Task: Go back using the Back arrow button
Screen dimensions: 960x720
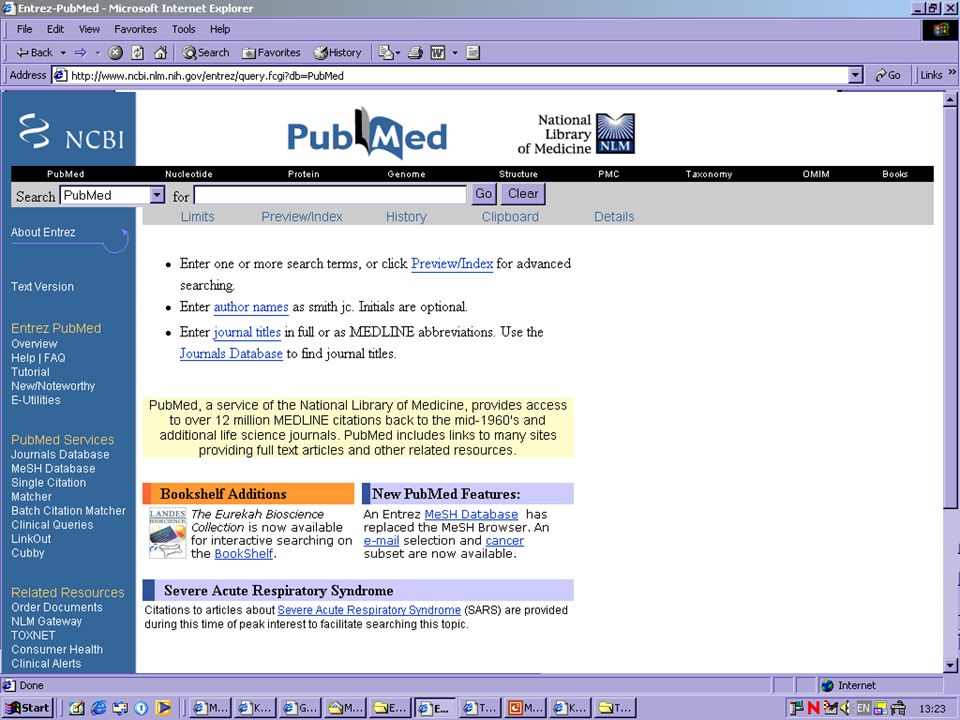Action: (x=34, y=53)
